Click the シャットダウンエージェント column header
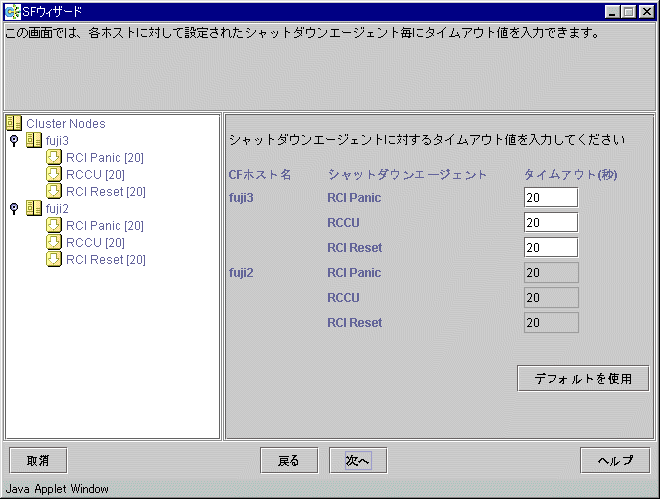 click(407, 175)
